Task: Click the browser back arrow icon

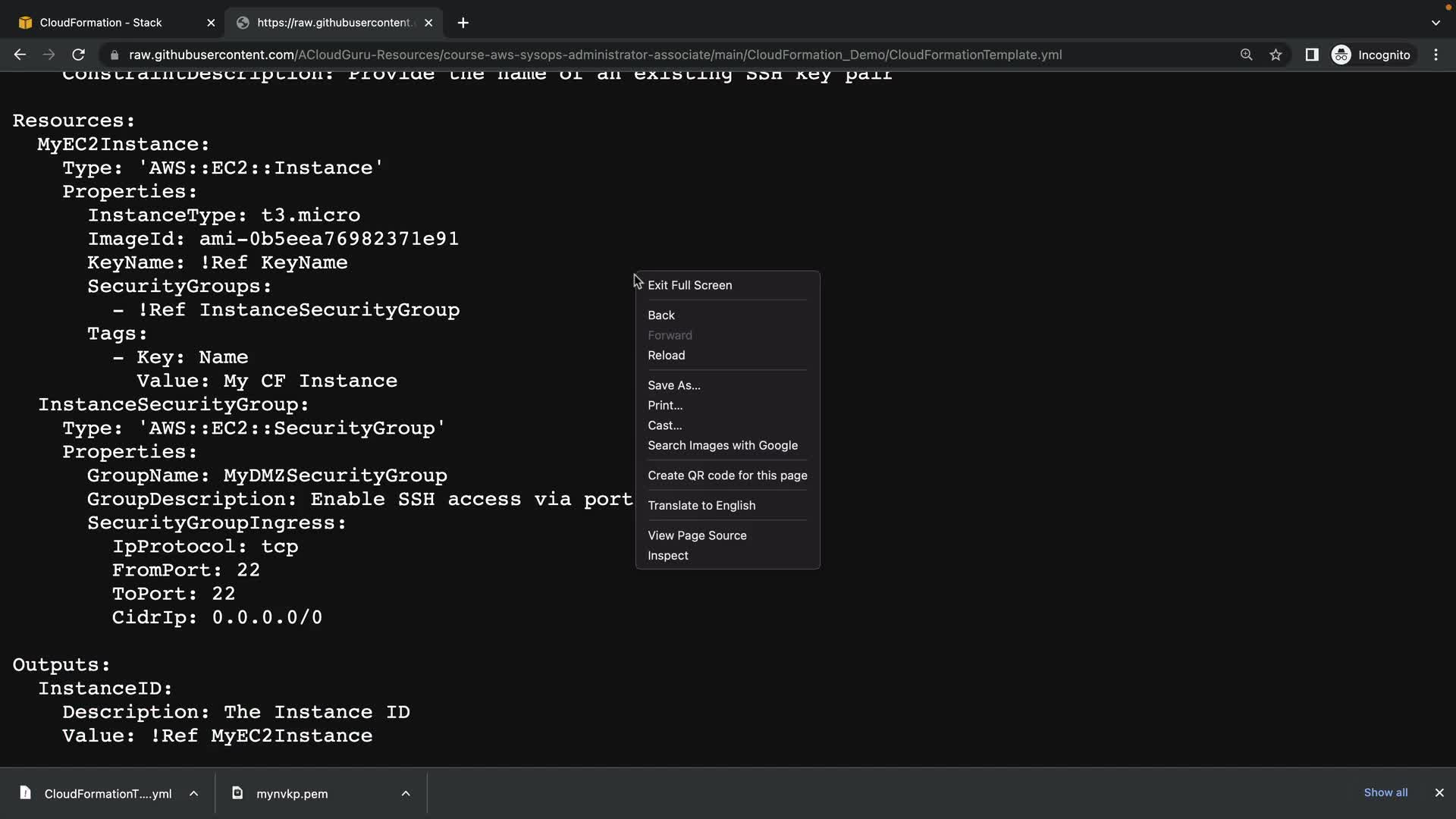Action: [20, 55]
